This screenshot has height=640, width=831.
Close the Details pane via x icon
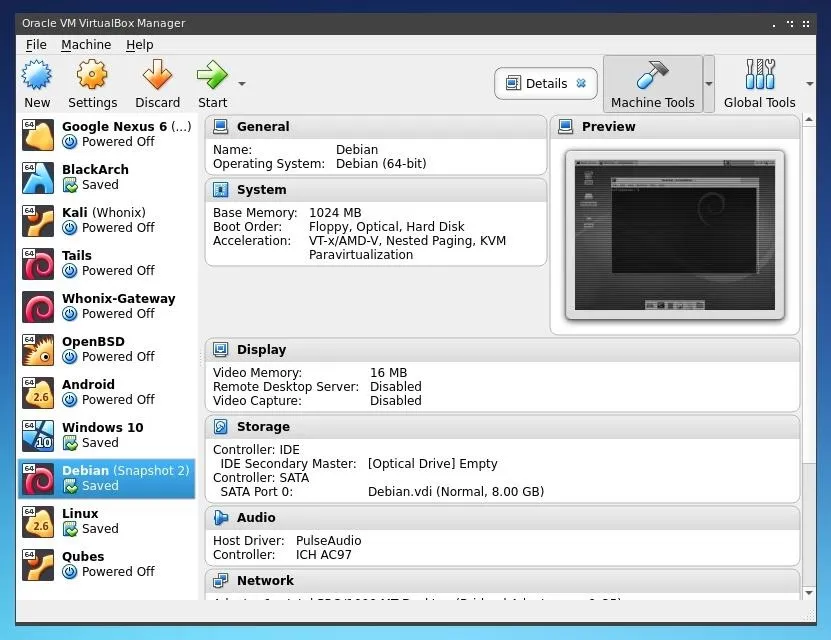click(581, 83)
